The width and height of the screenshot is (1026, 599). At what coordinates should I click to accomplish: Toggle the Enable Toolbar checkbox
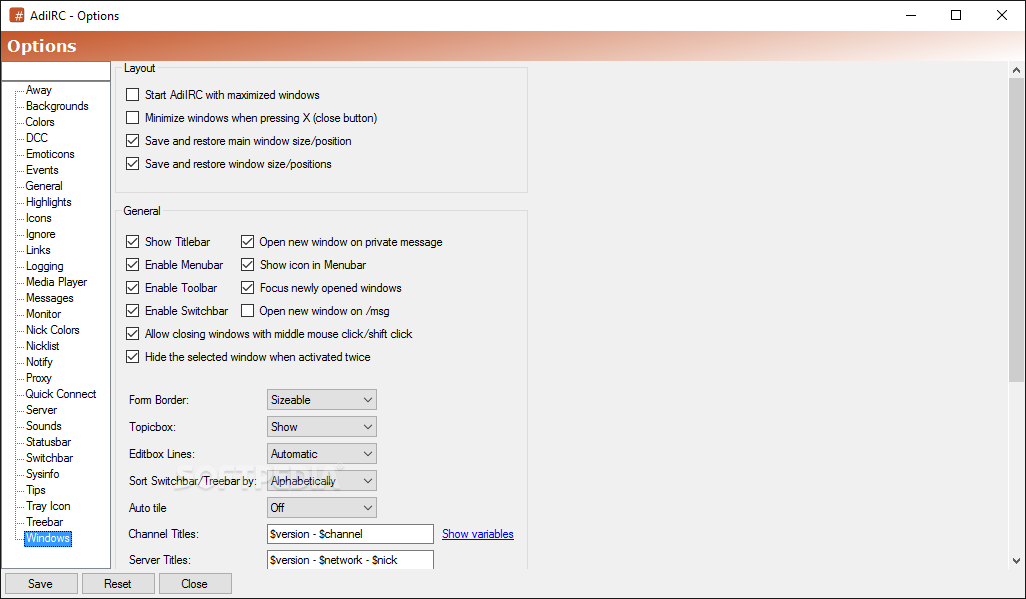(x=133, y=287)
